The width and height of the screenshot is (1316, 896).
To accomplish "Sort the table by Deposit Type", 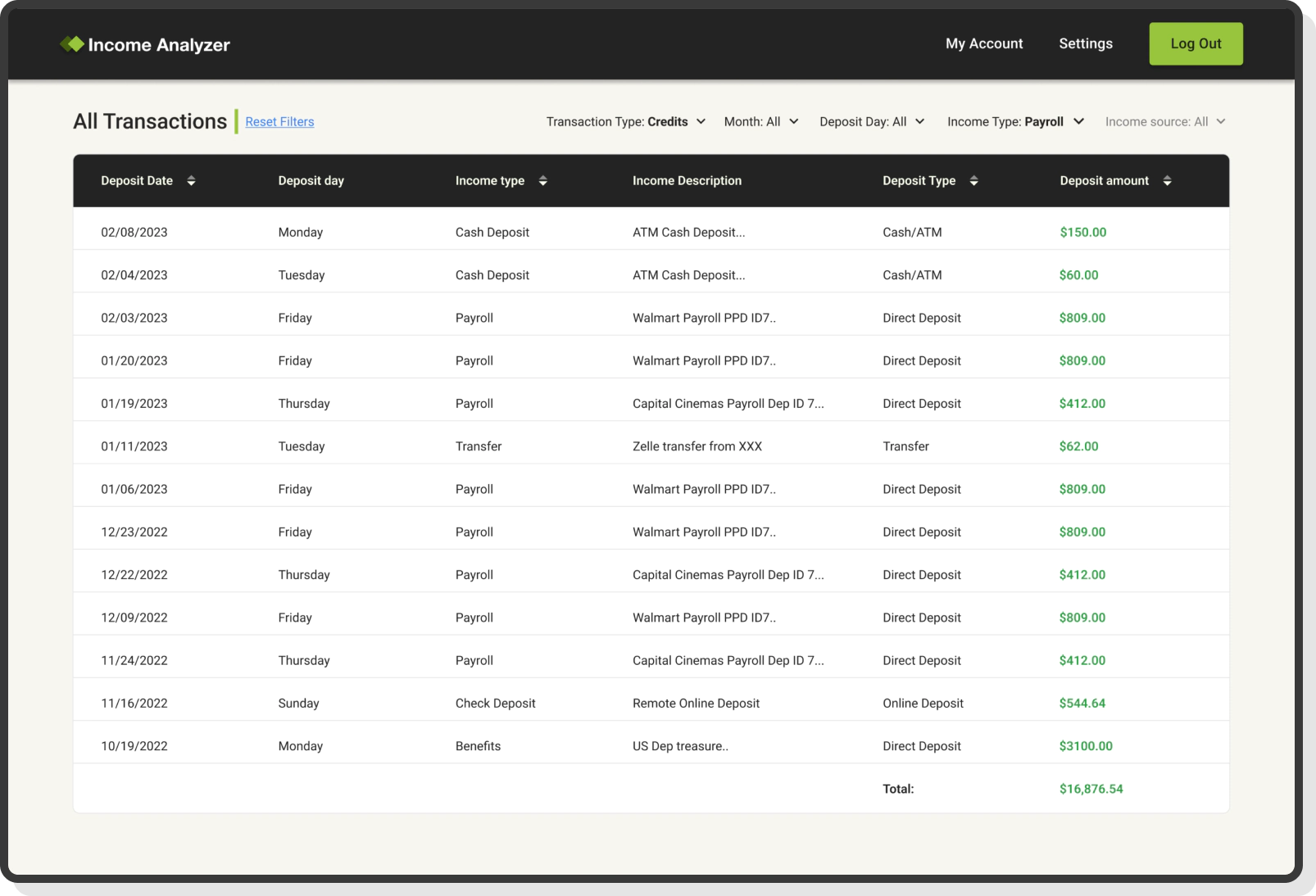I will click(973, 180).
